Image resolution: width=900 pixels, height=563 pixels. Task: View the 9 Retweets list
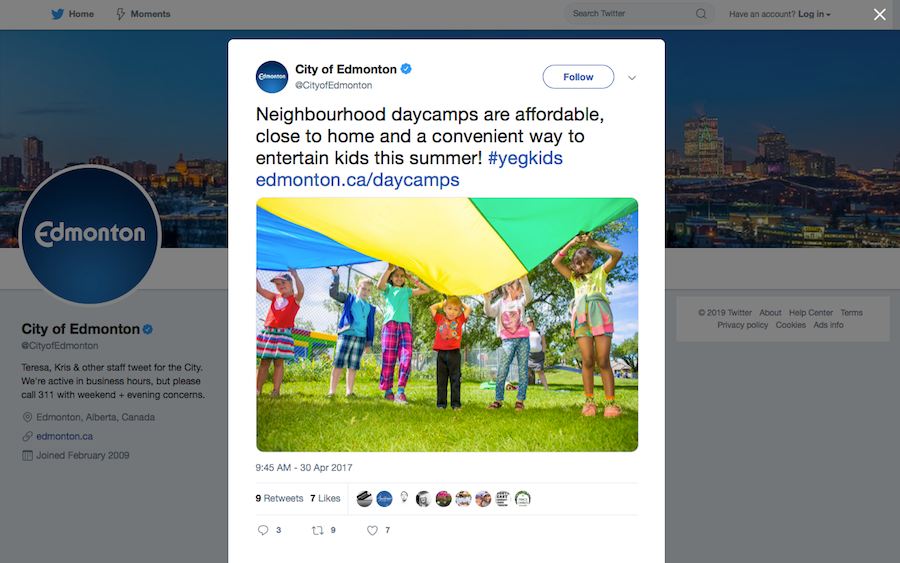(279, 498)
